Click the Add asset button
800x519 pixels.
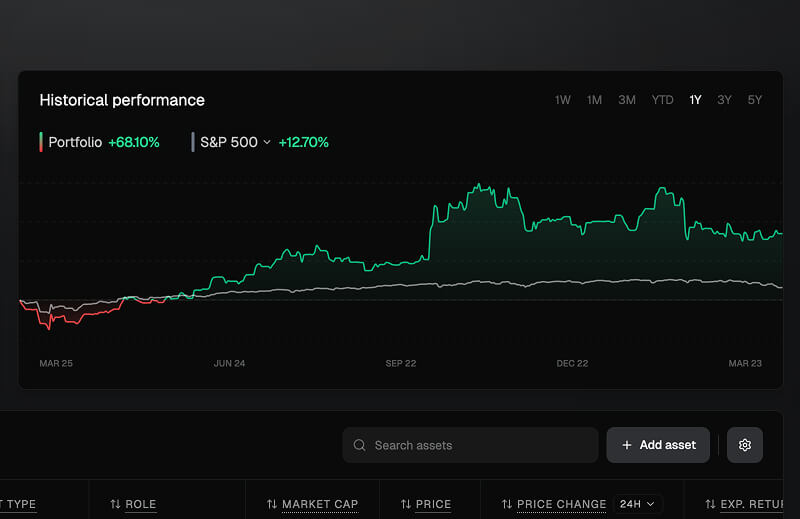pyautogui.click(x=658, y=445)
